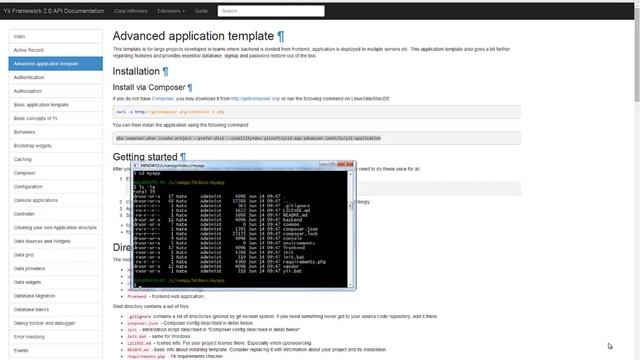Open the Class reference menu item

[131, 11]
